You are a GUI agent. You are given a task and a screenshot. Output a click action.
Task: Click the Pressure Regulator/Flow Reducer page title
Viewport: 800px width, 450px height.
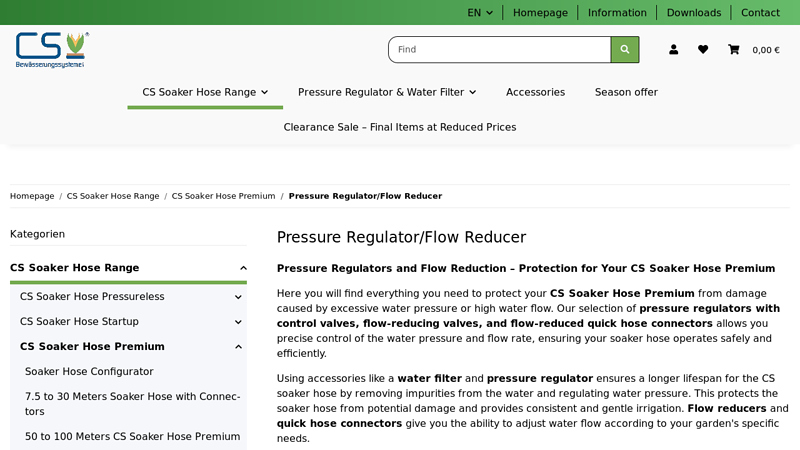pos(401,237)
